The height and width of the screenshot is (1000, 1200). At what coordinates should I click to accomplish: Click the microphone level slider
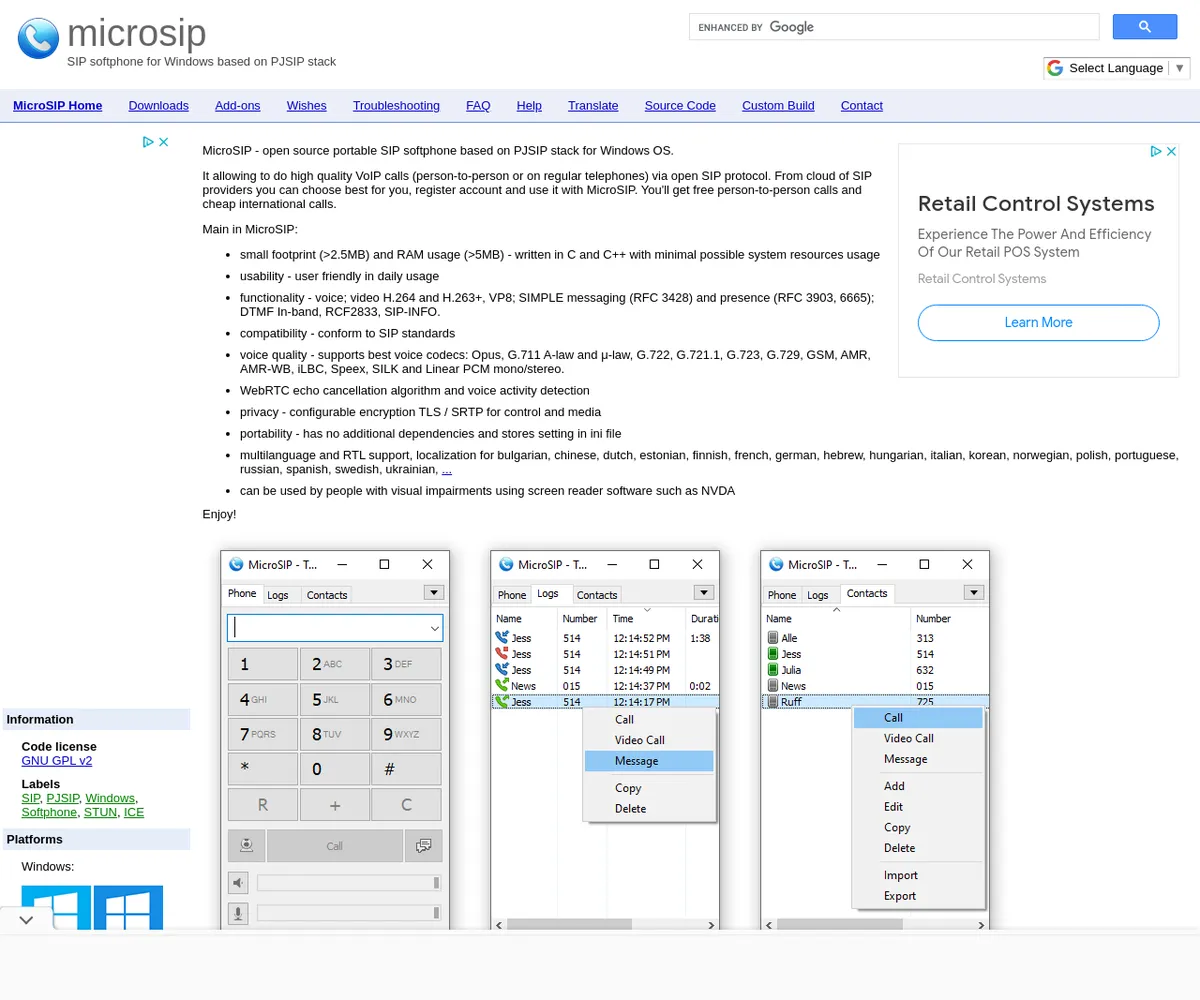pyautogui.click(x=348, y=913)
